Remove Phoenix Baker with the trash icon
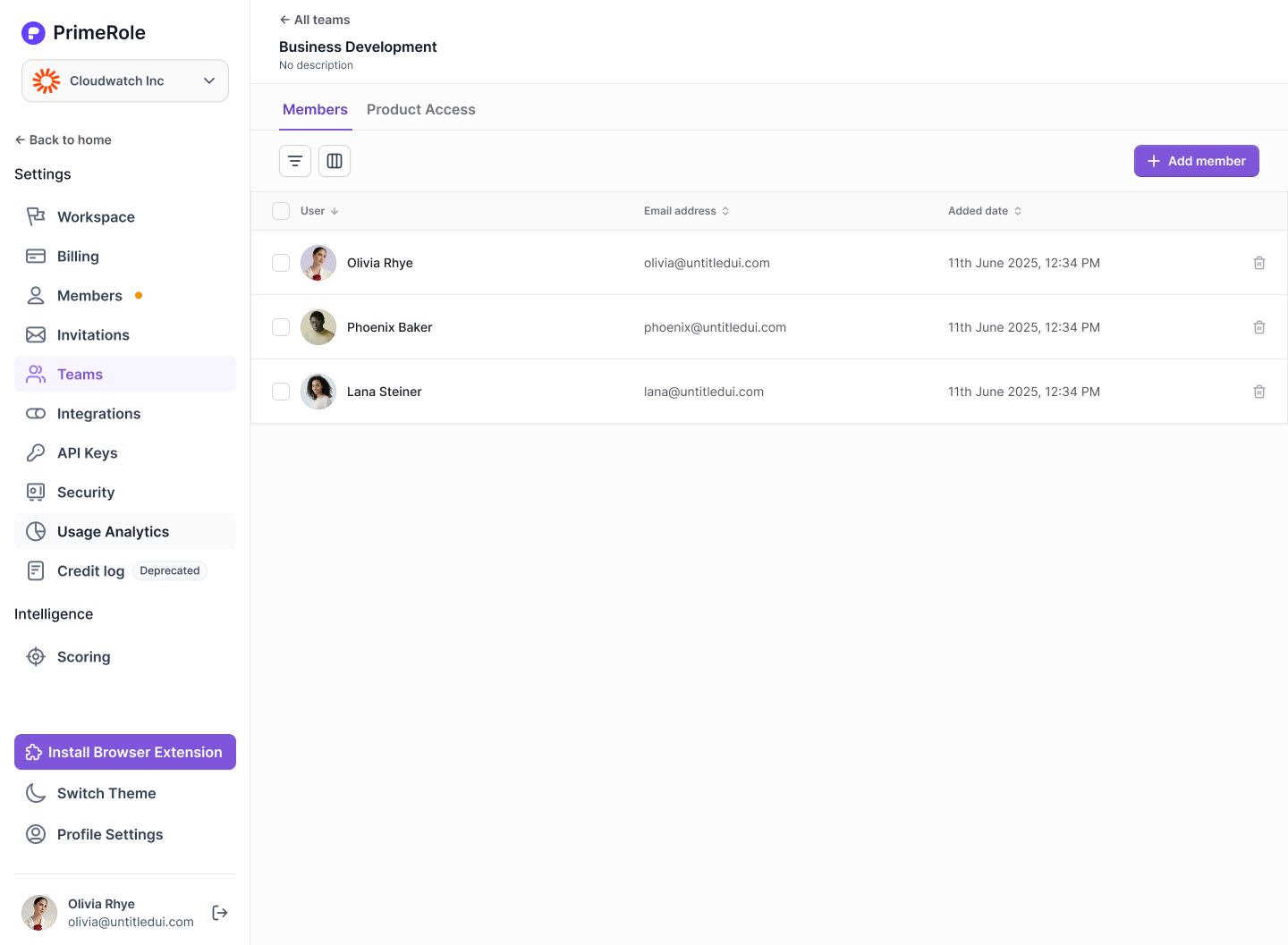 (1258, 327)
